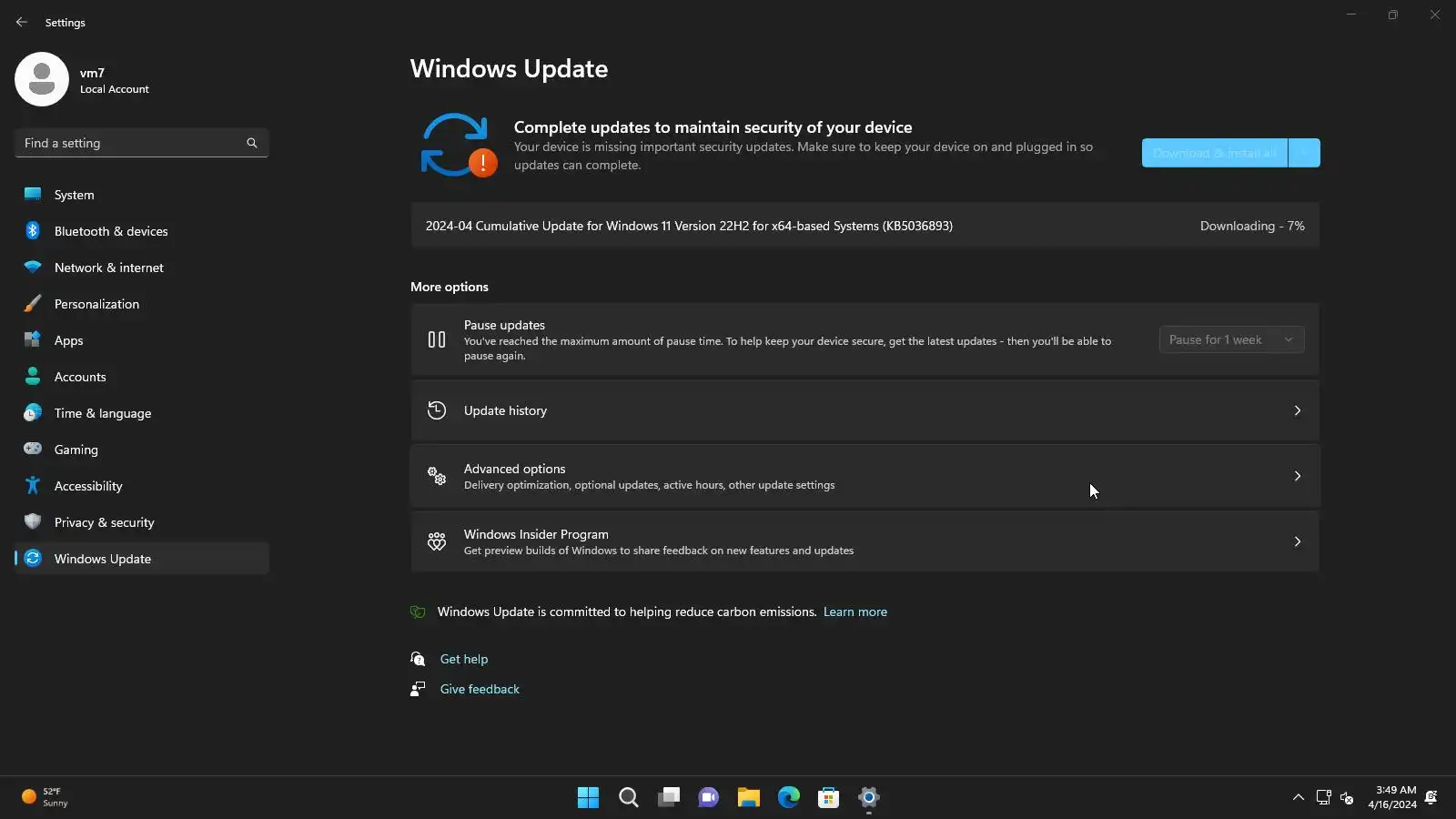1456x819 pixels.
Task: Open Personalization settings page
Action: (142, 304)
